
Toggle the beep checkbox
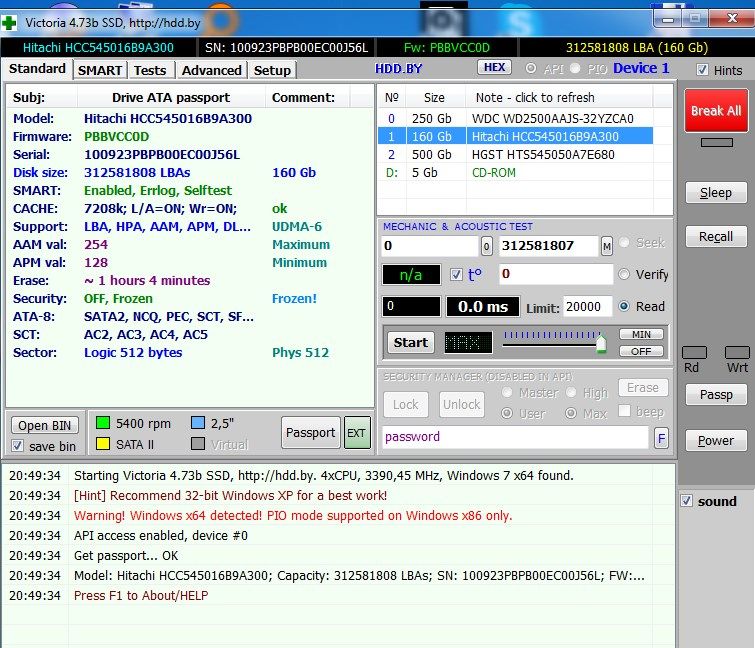[624, 411]
